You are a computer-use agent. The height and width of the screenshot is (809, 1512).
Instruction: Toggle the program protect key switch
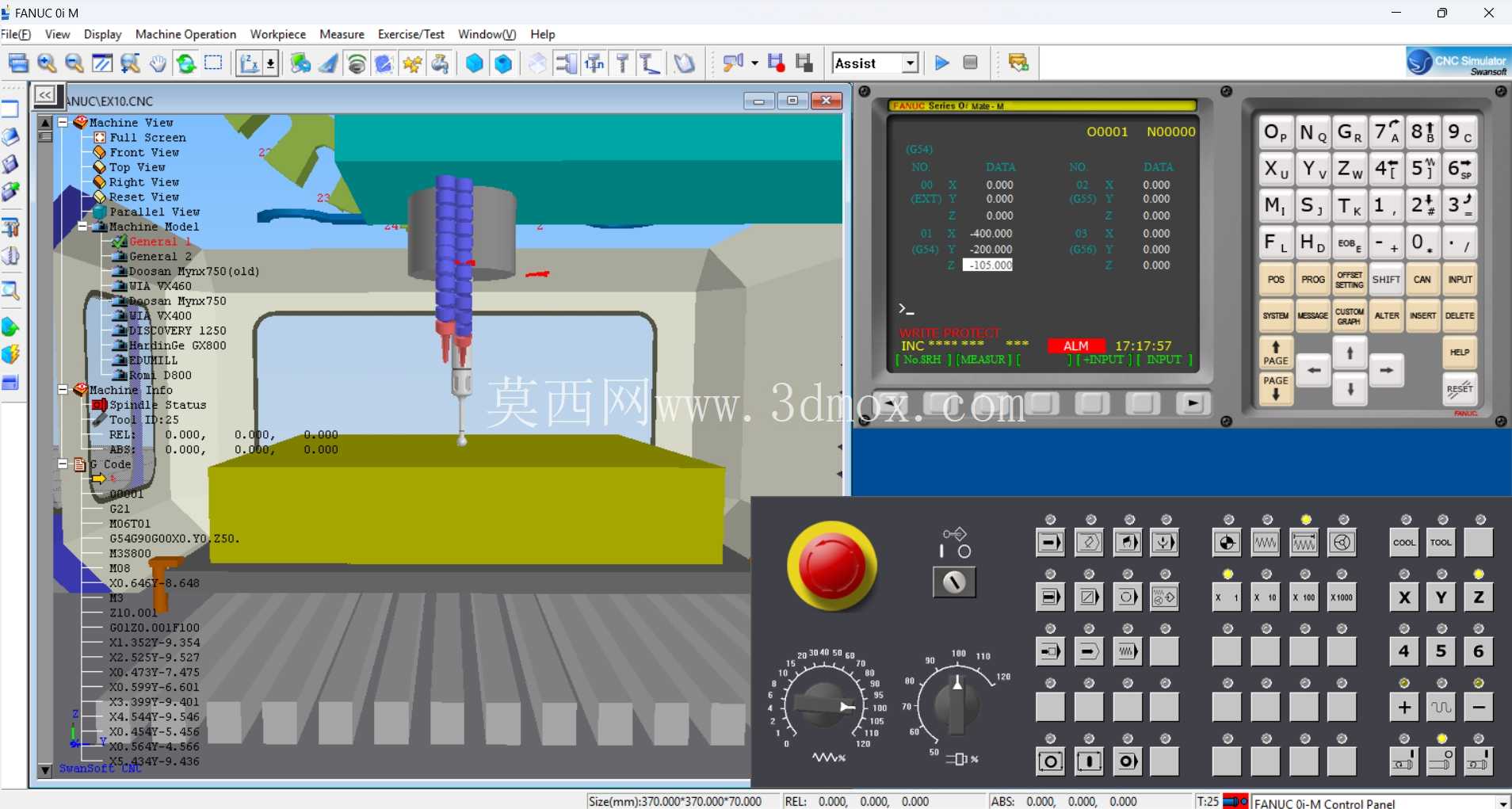(x=954, y=582)
